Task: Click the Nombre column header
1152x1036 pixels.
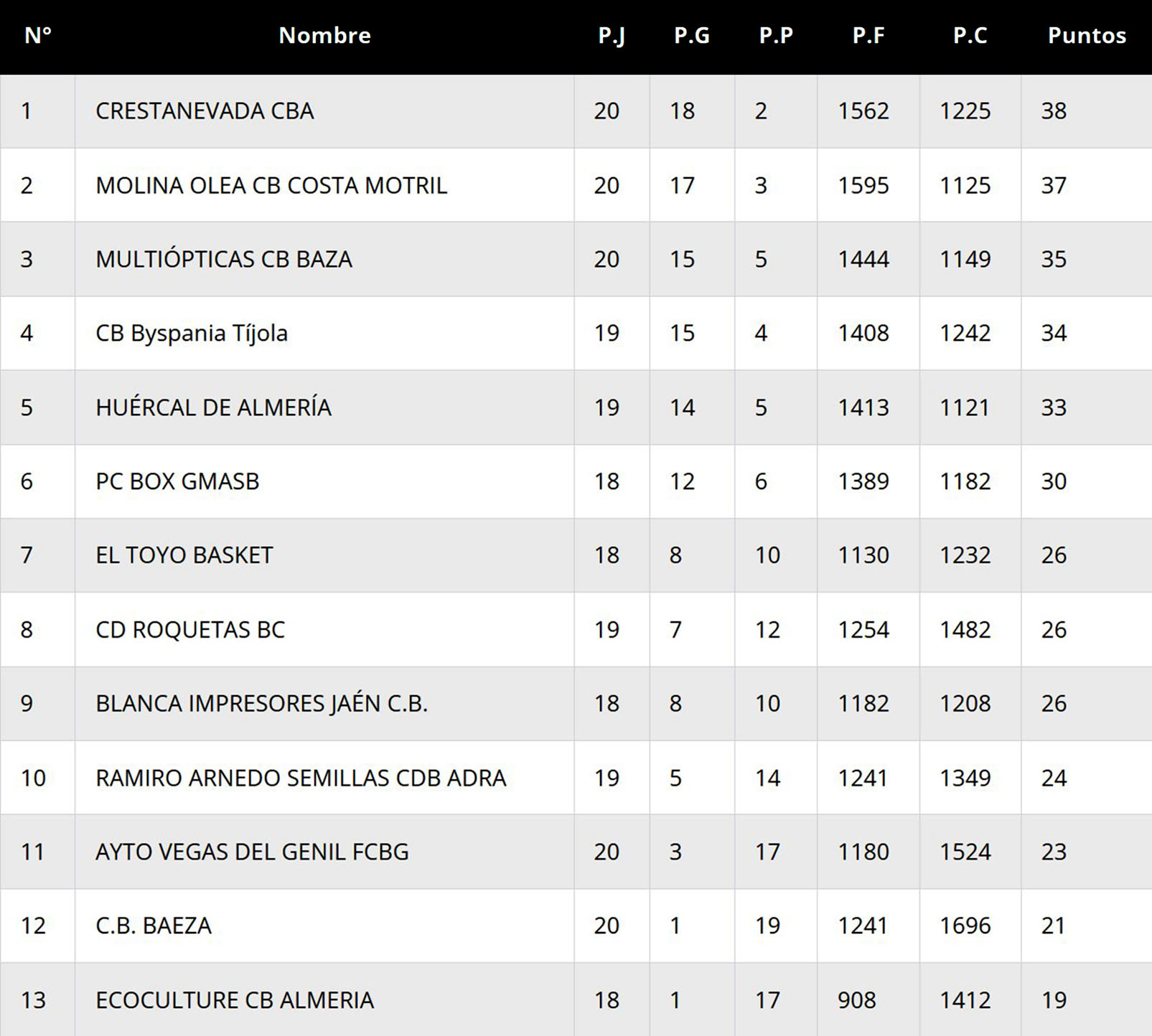Action: (x=324, y=35)
